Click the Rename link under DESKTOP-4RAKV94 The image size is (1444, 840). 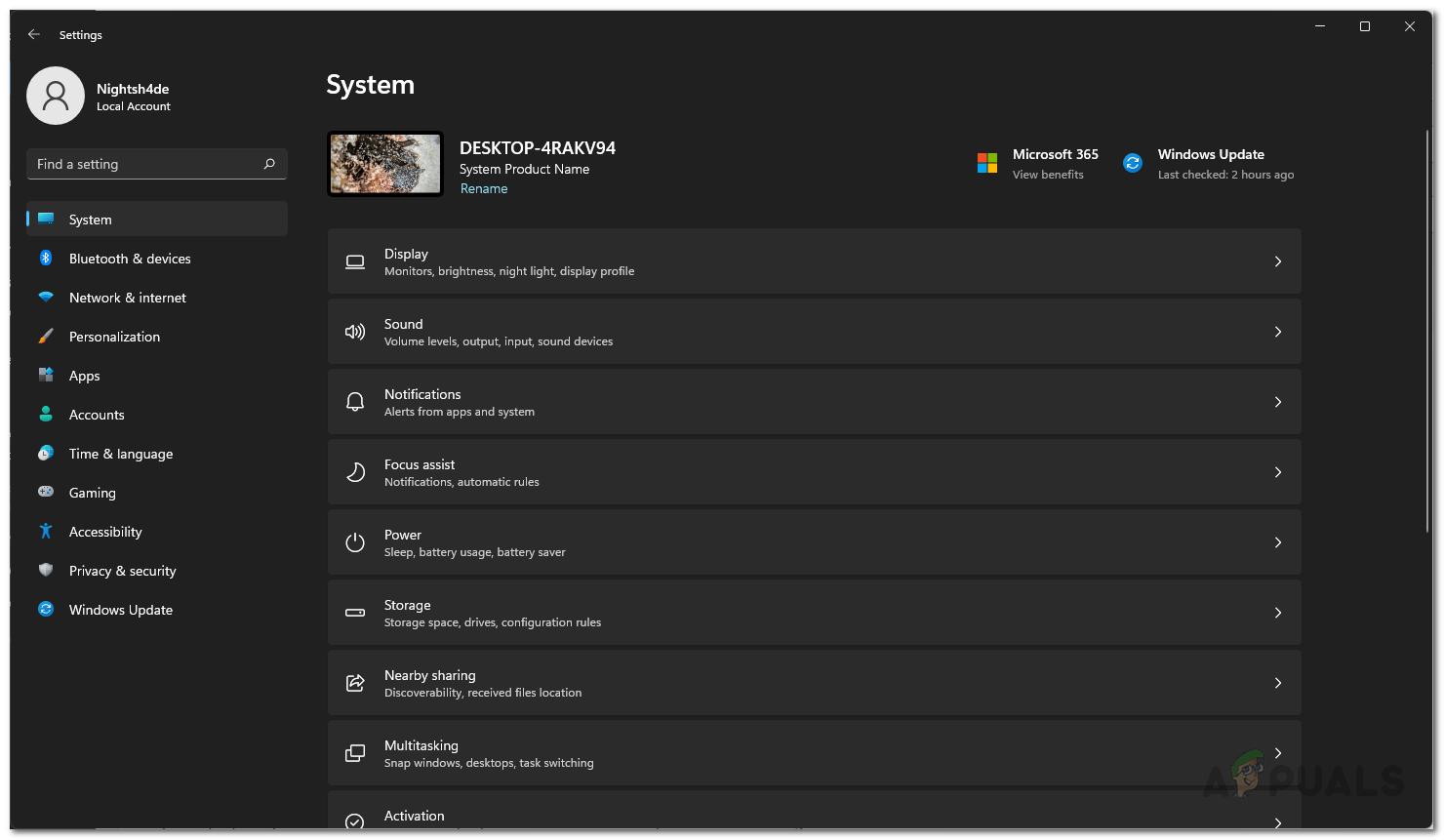(x=483, y=187)
